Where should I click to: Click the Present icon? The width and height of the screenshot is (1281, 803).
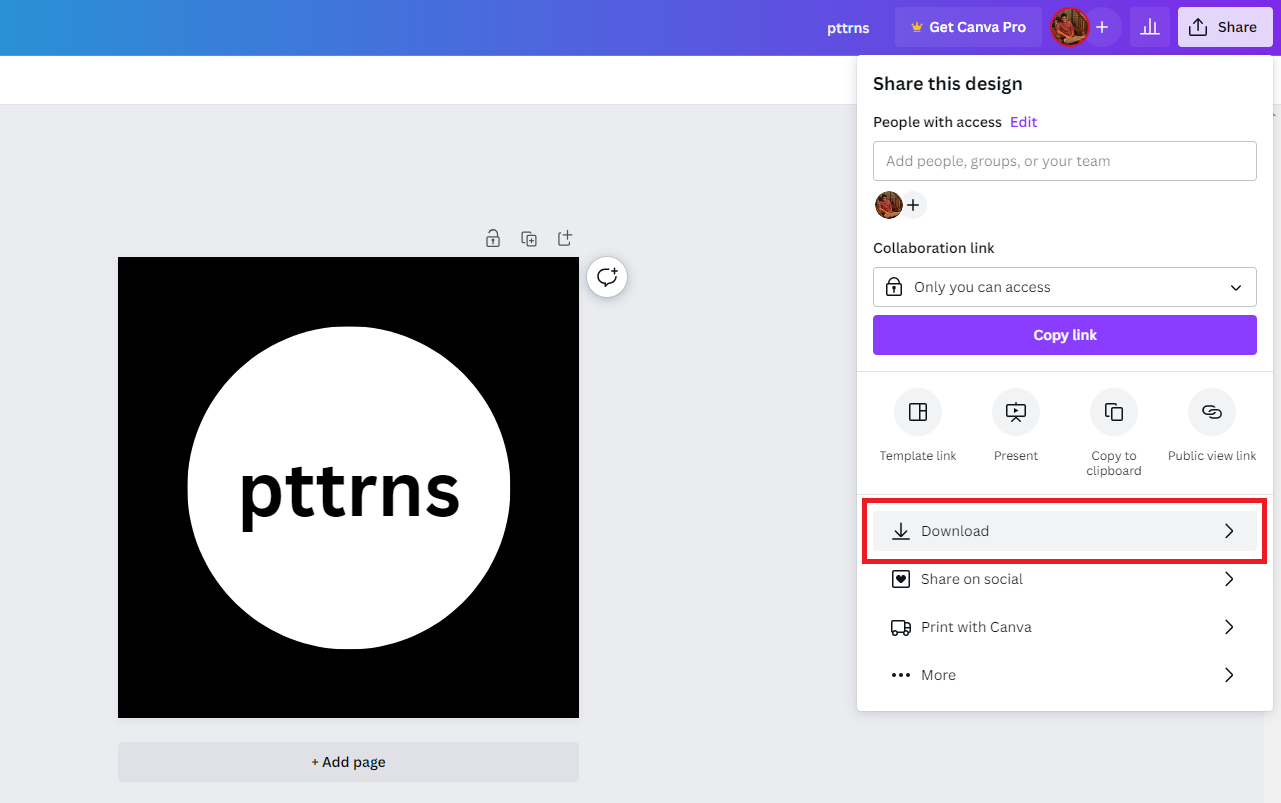(1016, 412)
